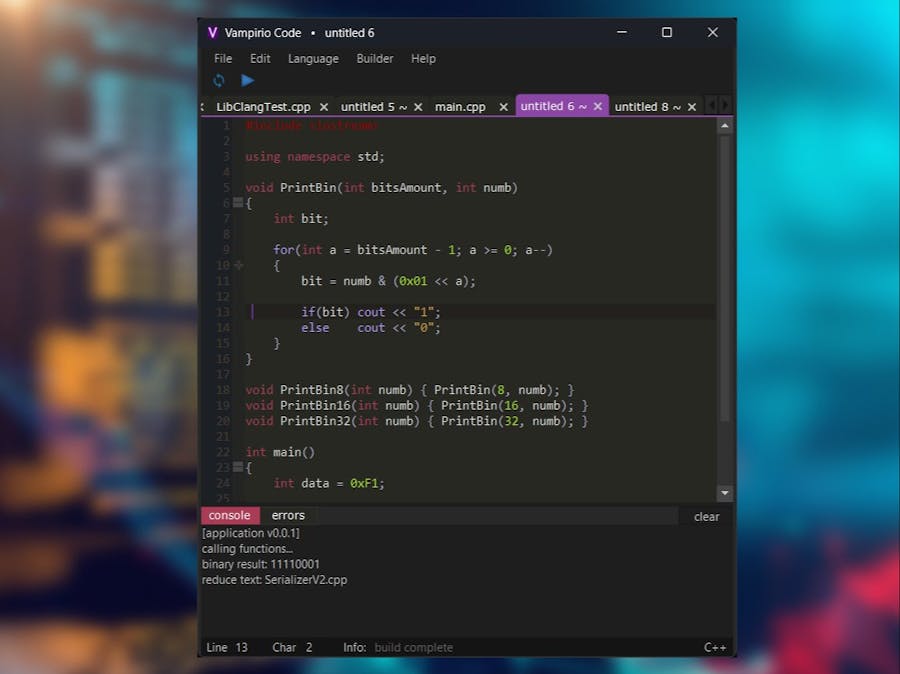Click the editor scrollbar up arrow
Screen dimensions: 900x674
click(724, 125)
